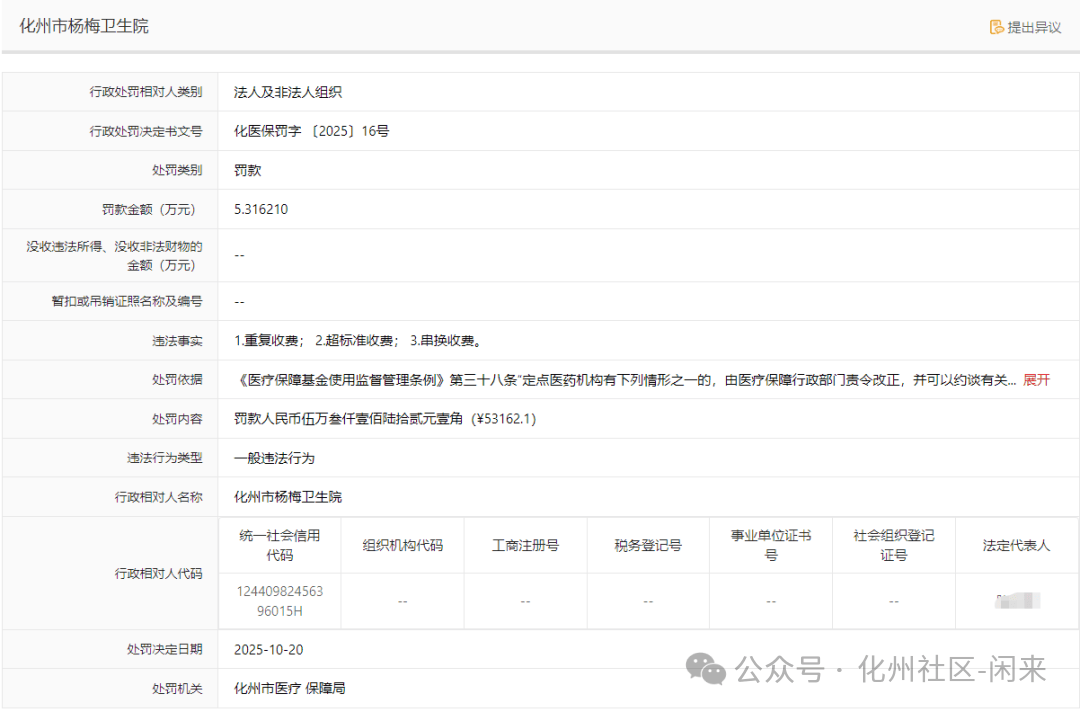Click the fine amount value 5.316210
Screen dimensions: 1080x712
(x=261, y=209)
